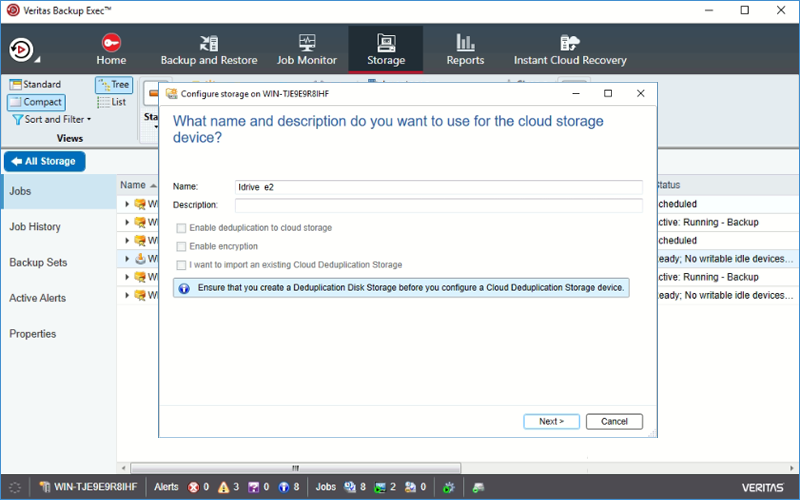The image size is (800, 500).
Task: Switch to the Job Monitor tab
Action: pyautogui.click(x=307, y=49)
